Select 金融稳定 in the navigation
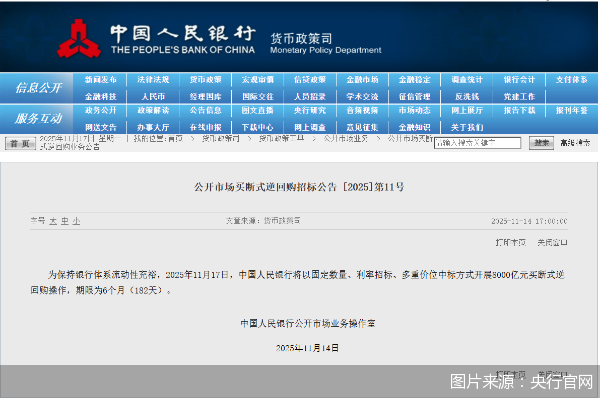This screenshot has height=398, width=600. point(415,80)
